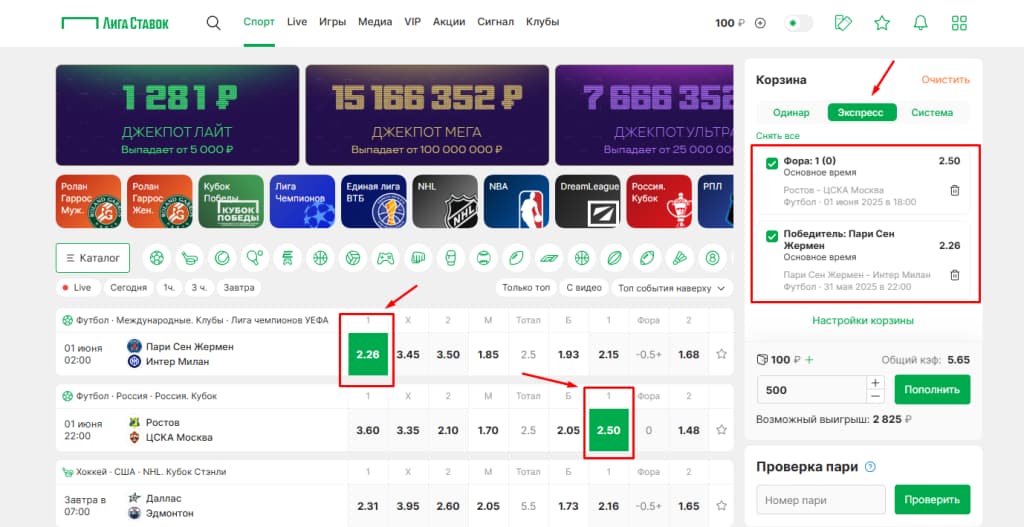The width and height of the screenshot is (1024, 527).
Task: Open the bet coupon ticket icon in header
Action: (x=843, y=23)
